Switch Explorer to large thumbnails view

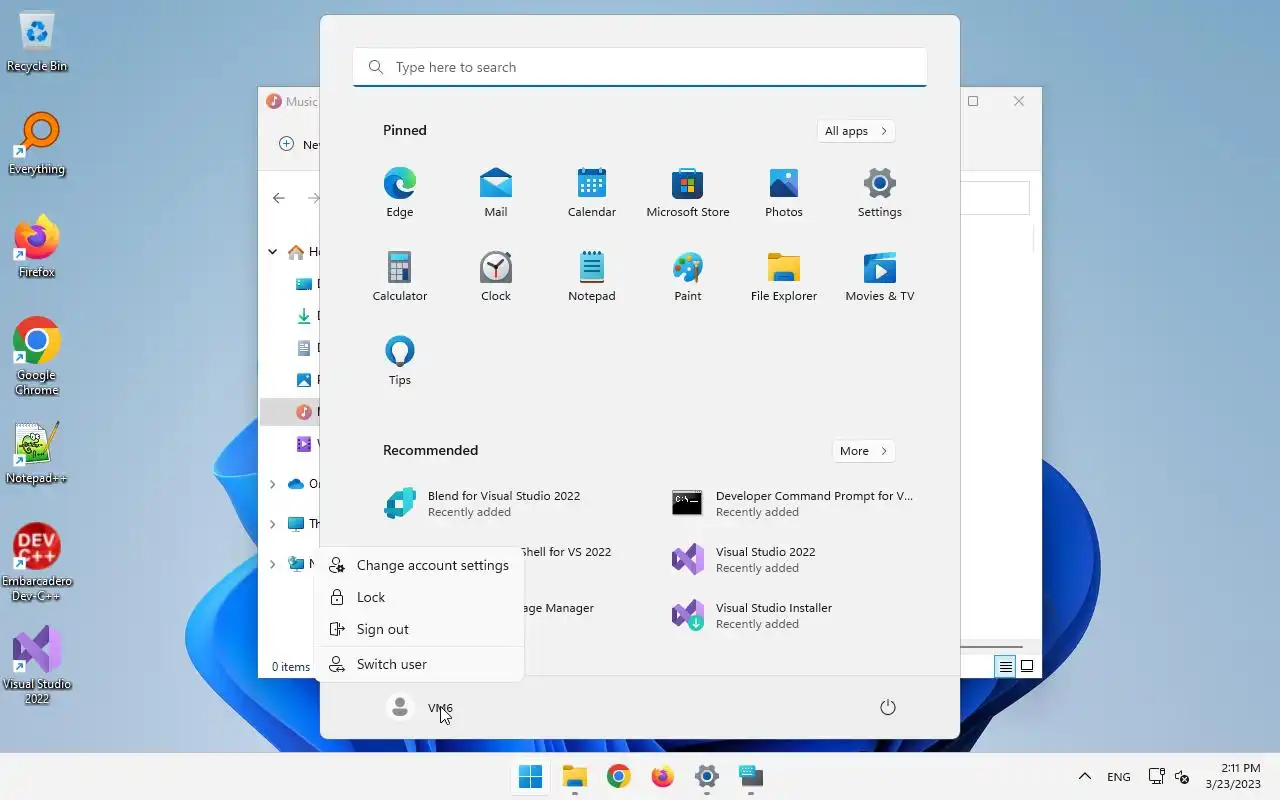pyautogui.click(x=1027, y=666)
